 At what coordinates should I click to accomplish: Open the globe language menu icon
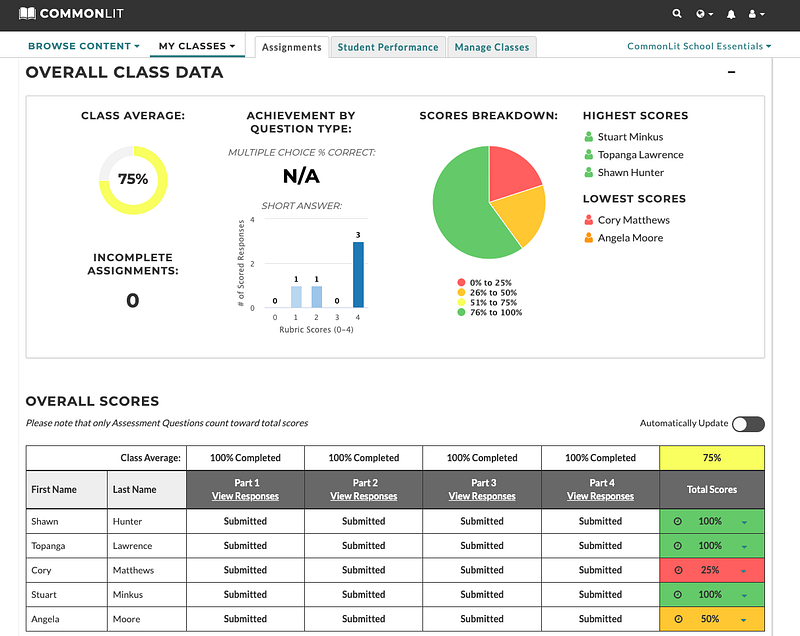705,14
